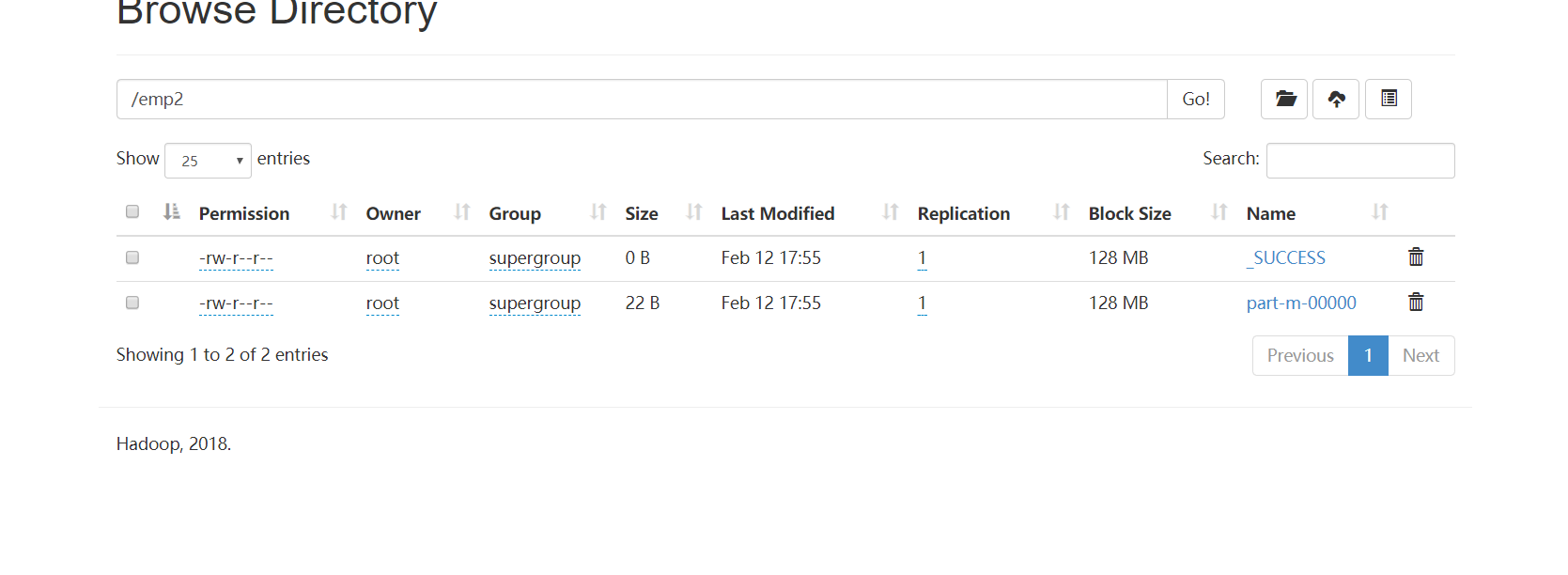This screenshot has width=1568, height=575.
Task: Change supergroup of part-m-00000 row
Action: (535, 303)
